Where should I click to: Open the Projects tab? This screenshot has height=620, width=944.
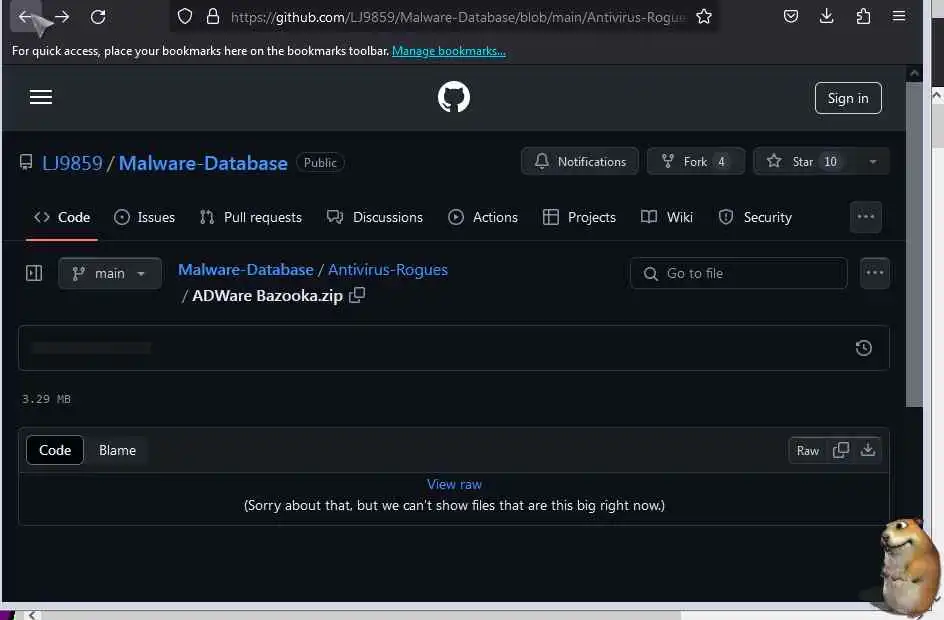coord(579,217)
